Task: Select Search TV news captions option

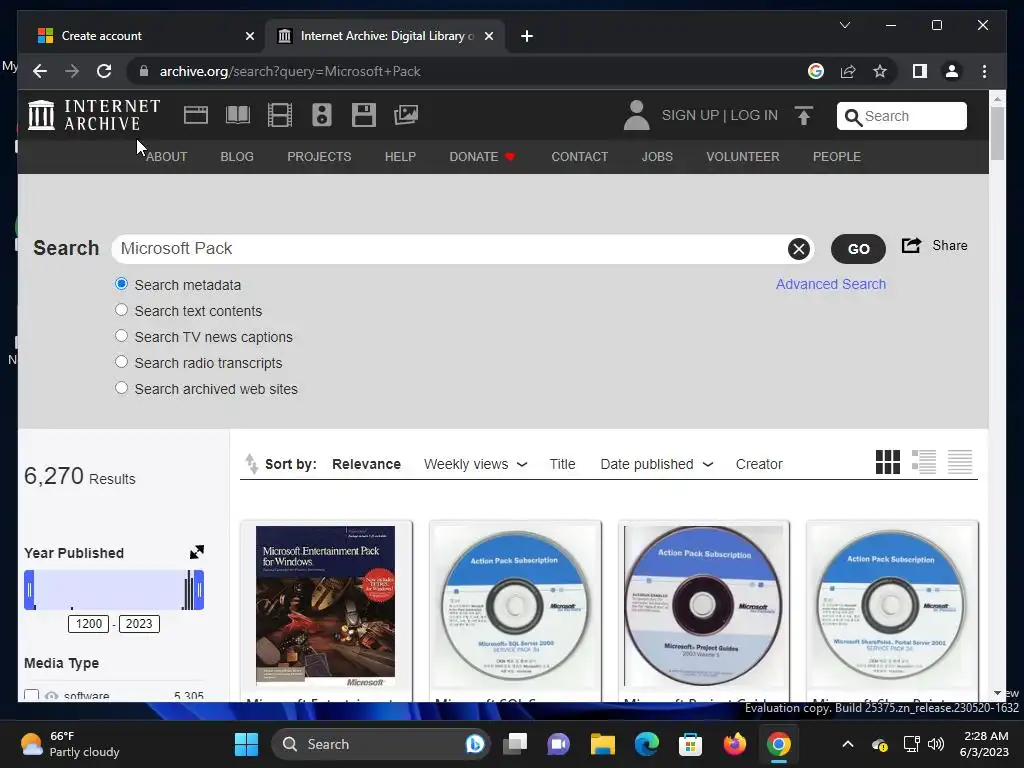Action: [x=121, y=336]
